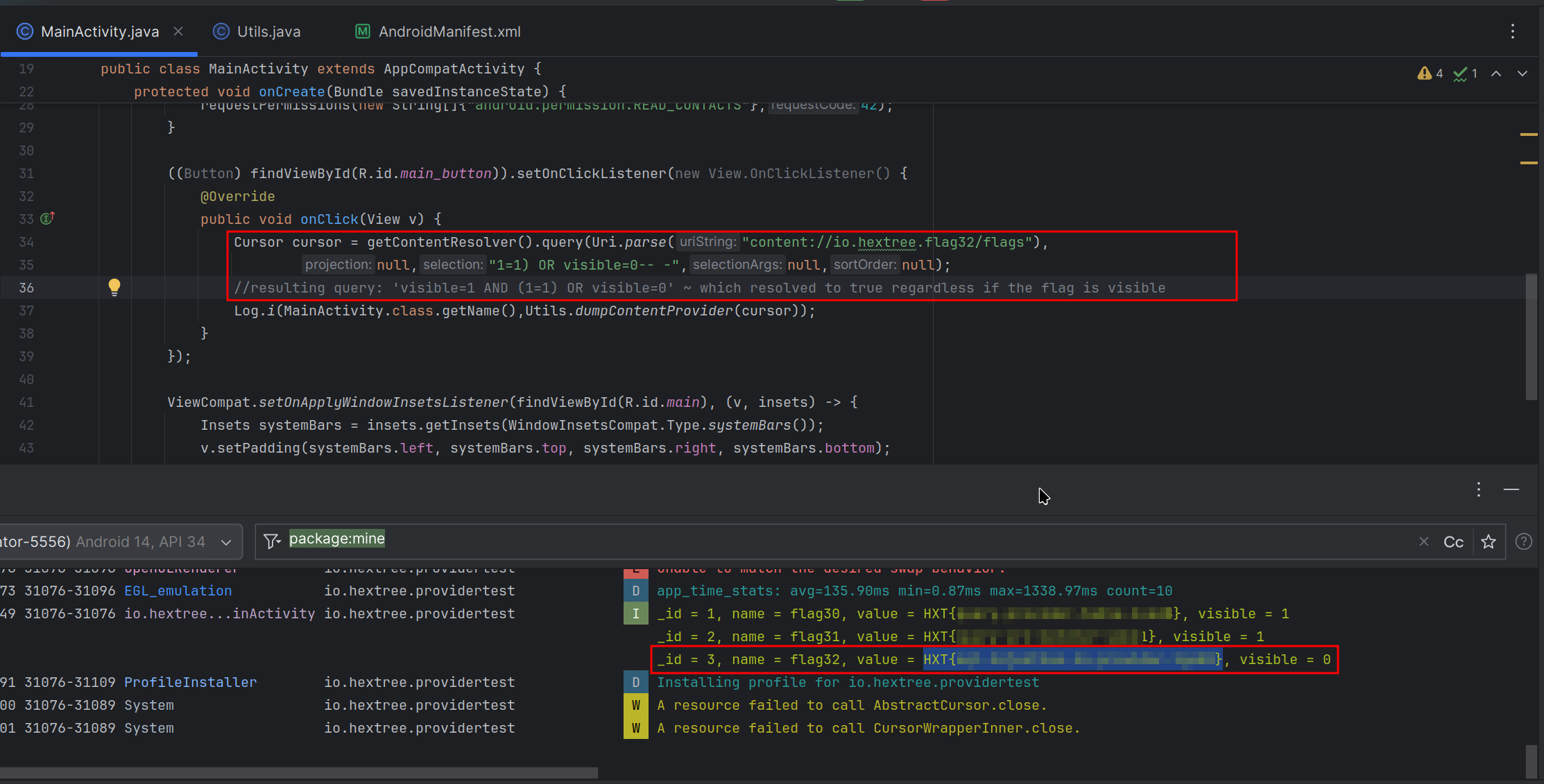The height and width of the screenshot is (784, 1544).
Task: Click the upper yellow warning stripe marker
Action: tap(1529, 134)
